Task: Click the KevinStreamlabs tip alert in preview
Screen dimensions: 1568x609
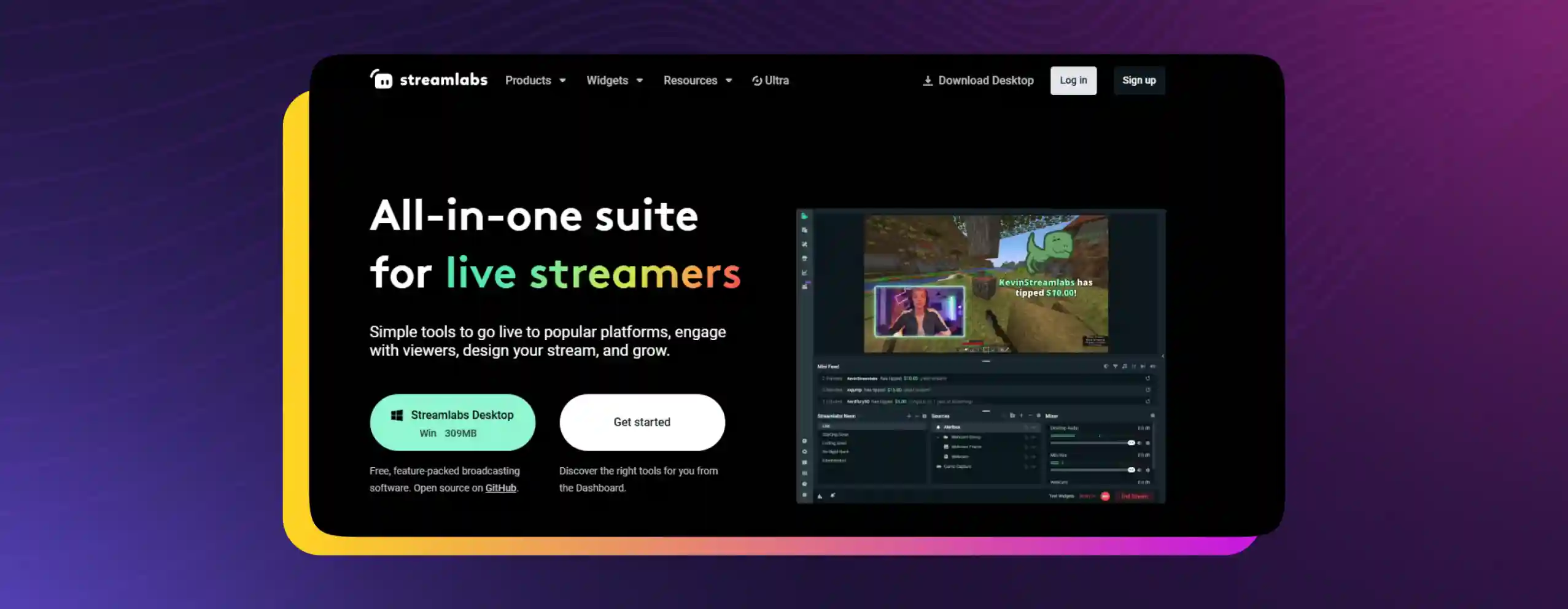Action: pos(1046,287)
